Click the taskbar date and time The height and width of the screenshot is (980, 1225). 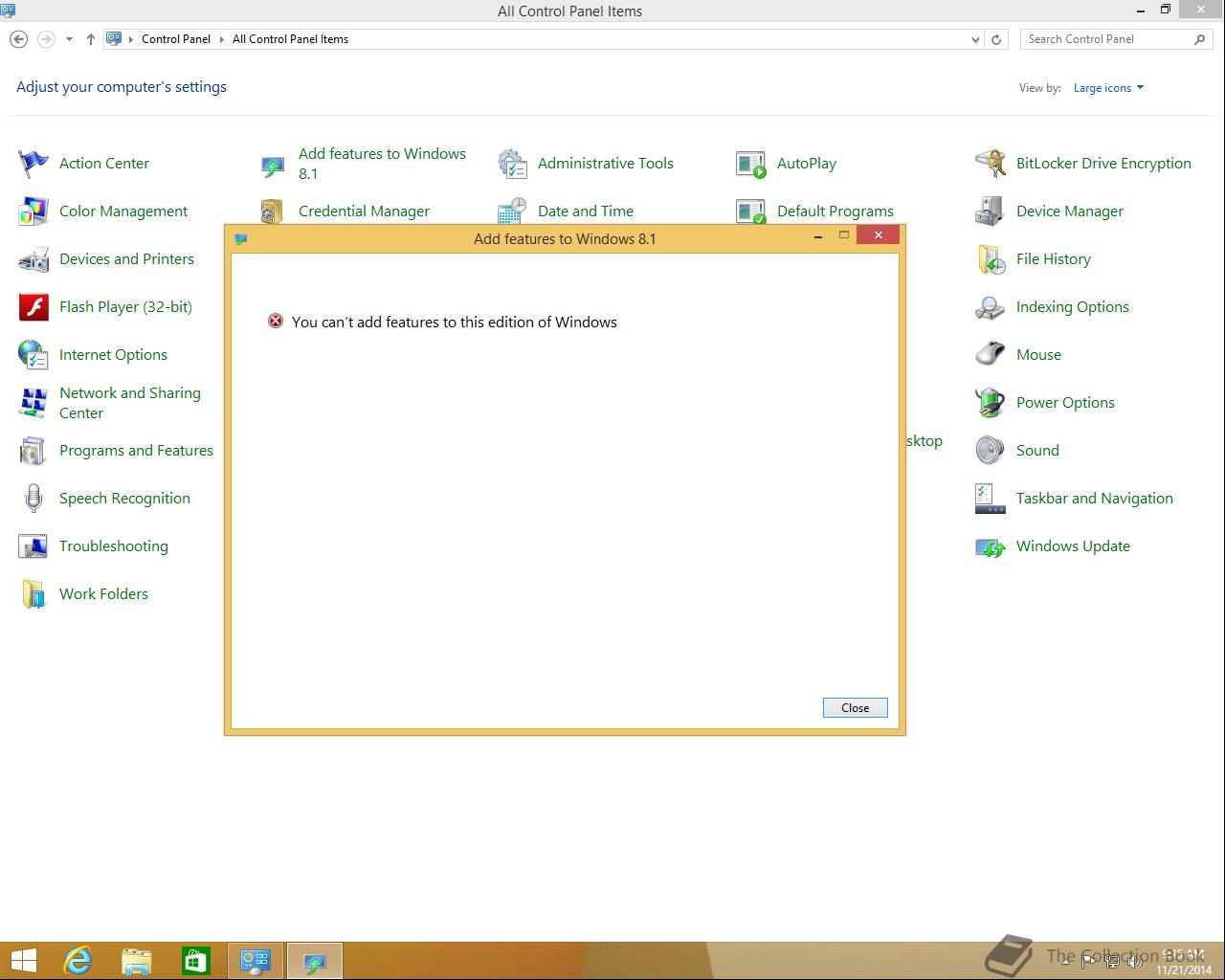[1183, 962]
